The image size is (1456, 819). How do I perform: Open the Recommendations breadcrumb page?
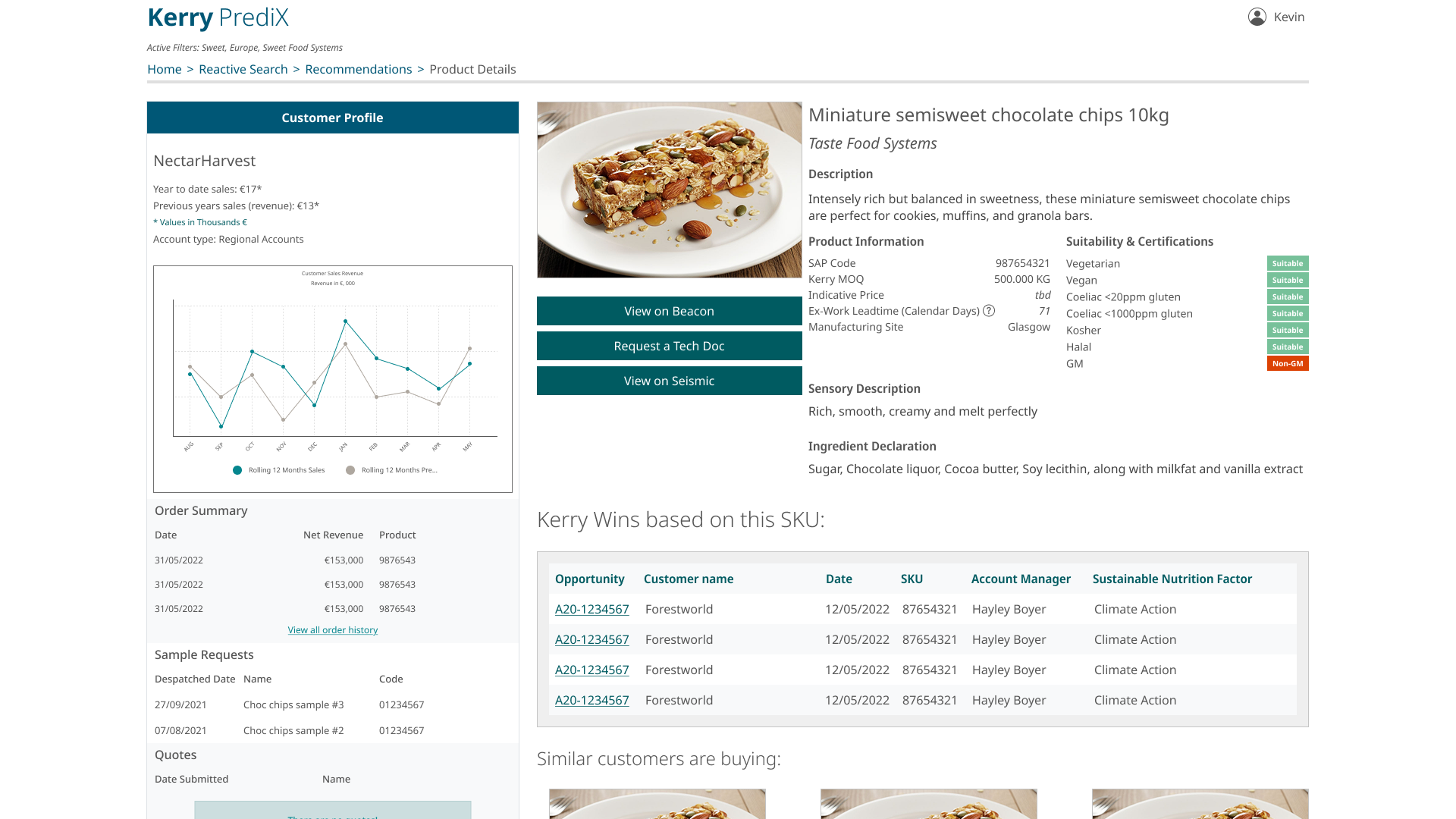click(x=359, y=69)
